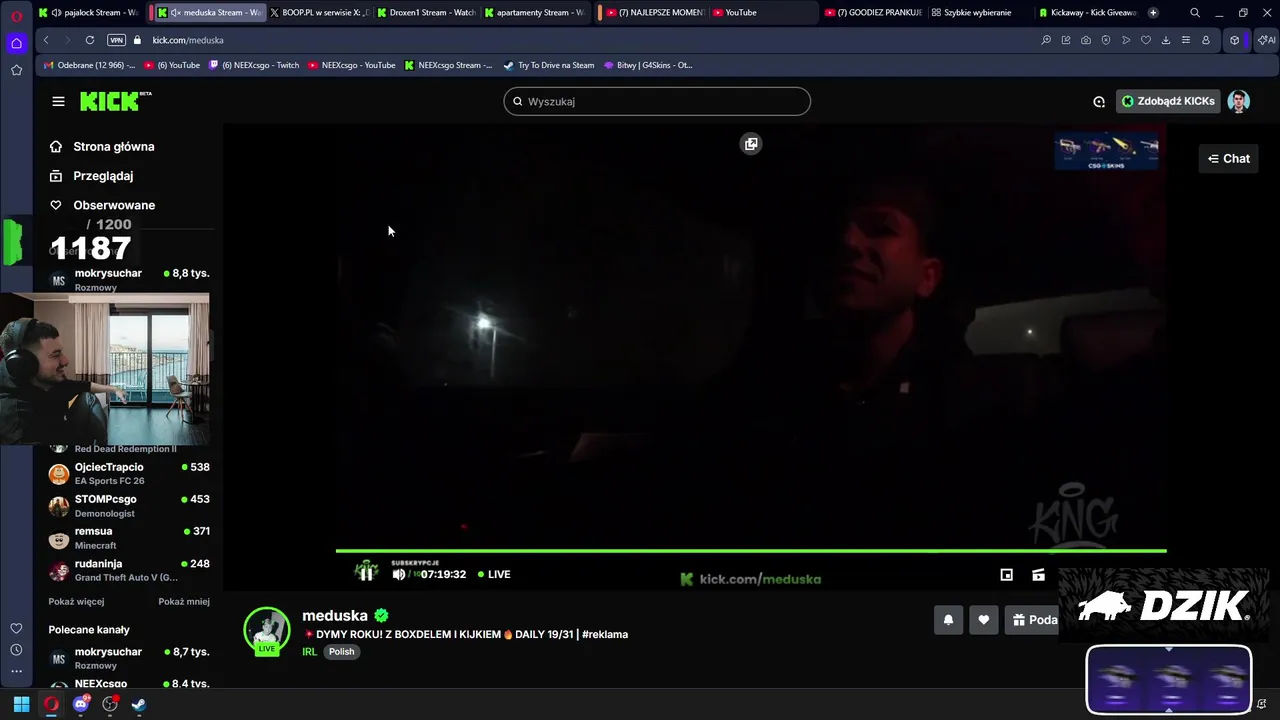Open Opera sidebar bookmarks star icon
Viewport: 1280px width, 720px height.
16,70
